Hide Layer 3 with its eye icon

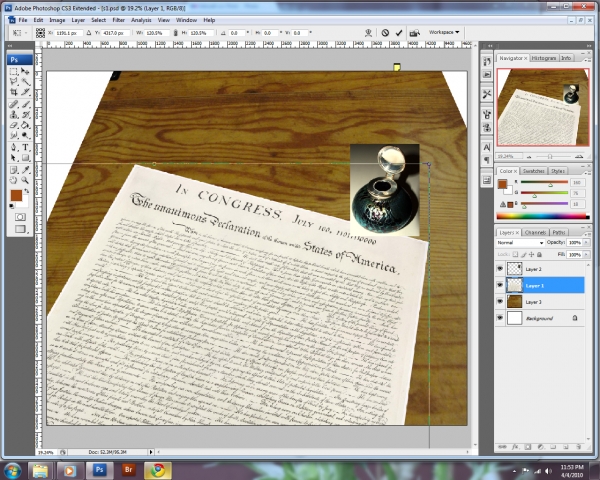(x=500, y=302)
